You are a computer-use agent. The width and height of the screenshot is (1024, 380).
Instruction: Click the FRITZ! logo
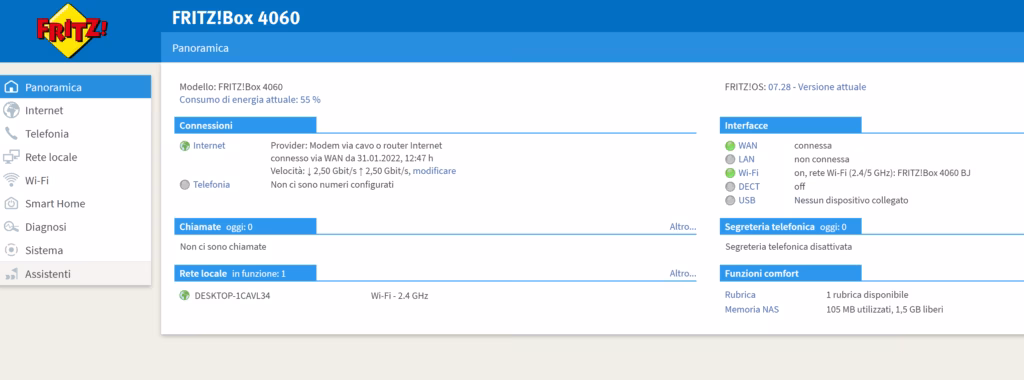coord(72,30)
